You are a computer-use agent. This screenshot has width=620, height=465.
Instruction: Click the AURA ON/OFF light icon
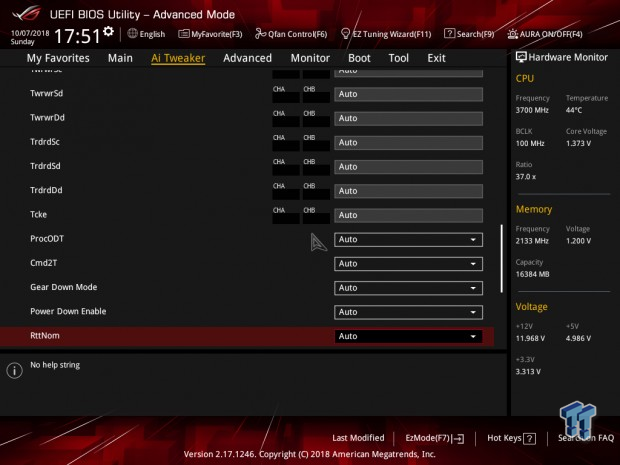click(512, 34)
